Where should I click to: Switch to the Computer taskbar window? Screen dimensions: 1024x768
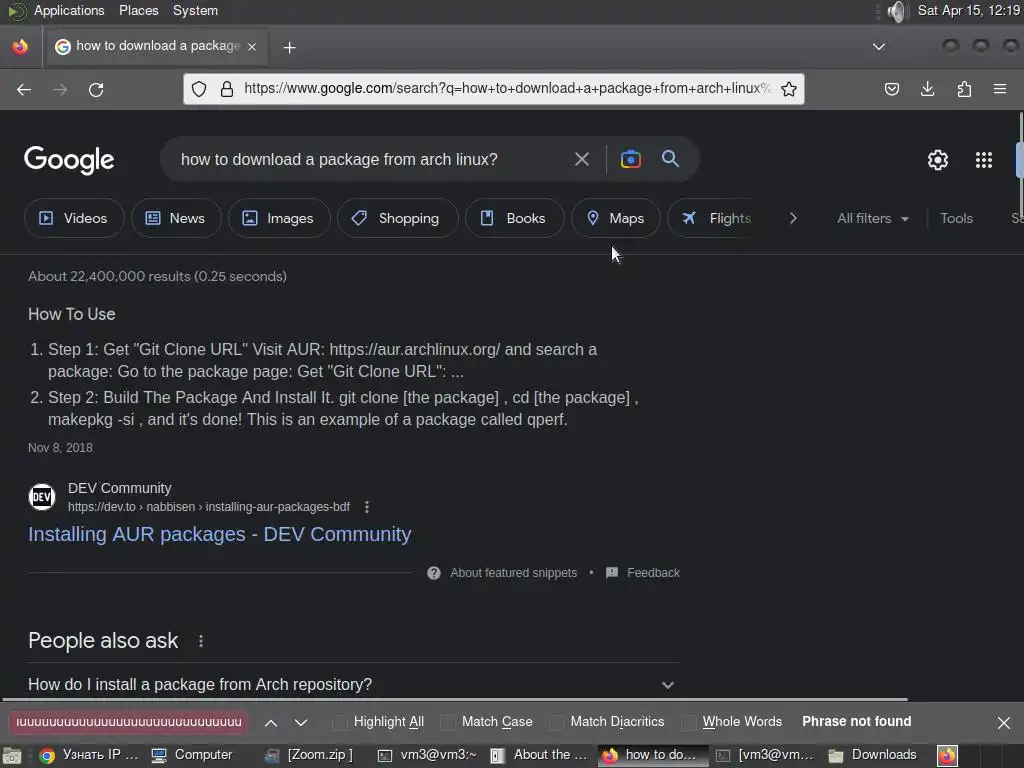(192, 755)
